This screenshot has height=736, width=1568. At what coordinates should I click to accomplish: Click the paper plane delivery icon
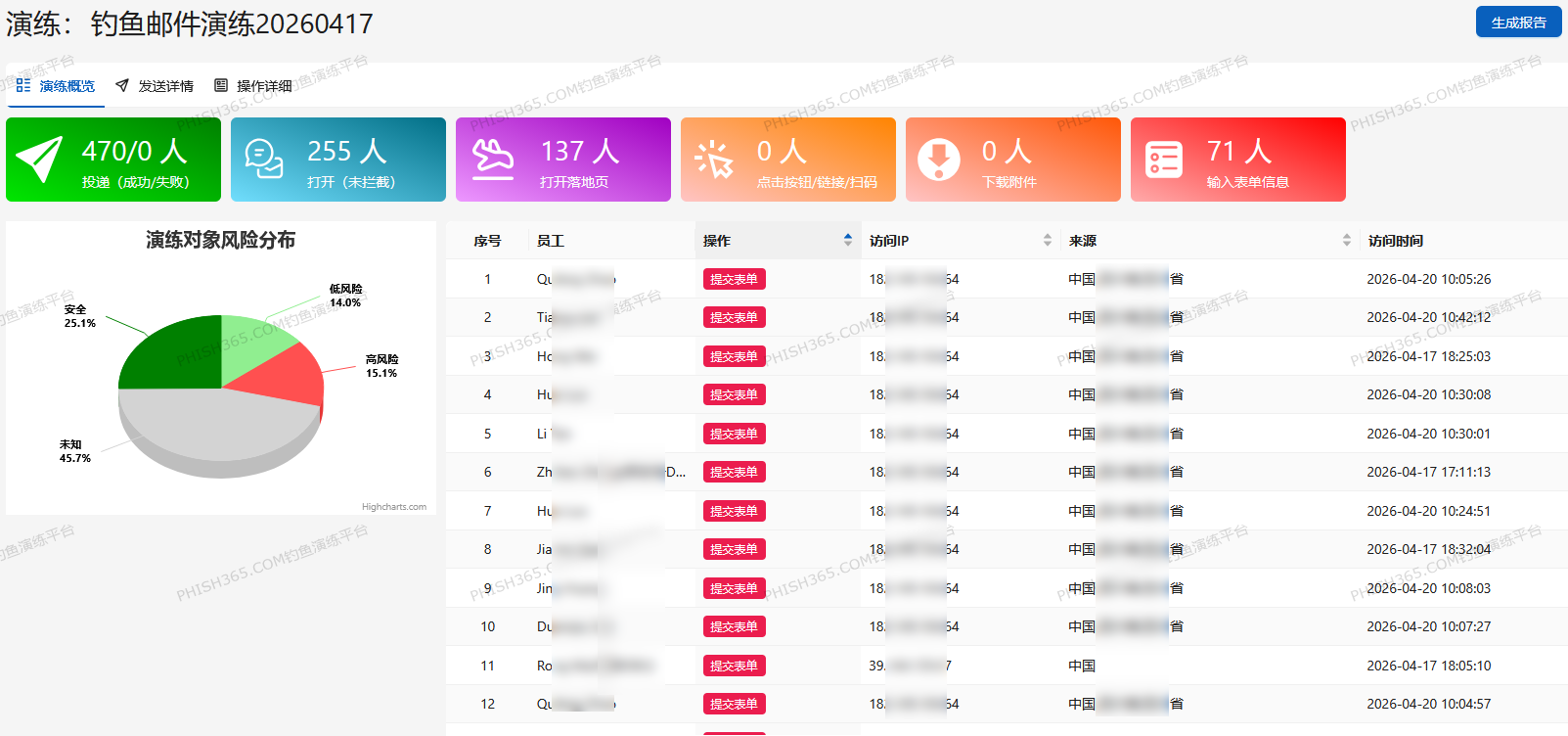(40, 160)
